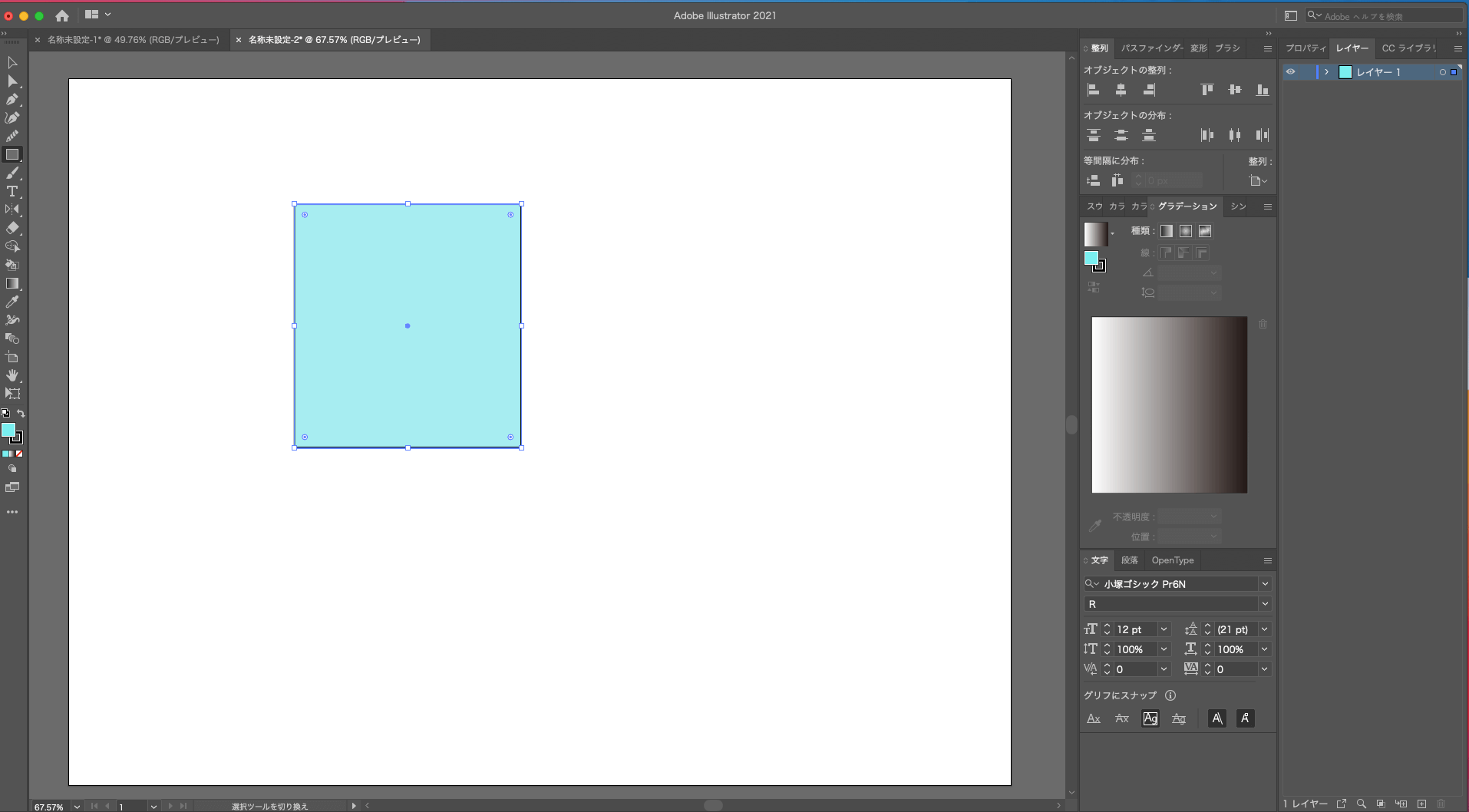Switch to document tab 名称未設定-1
The image size is (1469, 812).
133,40
